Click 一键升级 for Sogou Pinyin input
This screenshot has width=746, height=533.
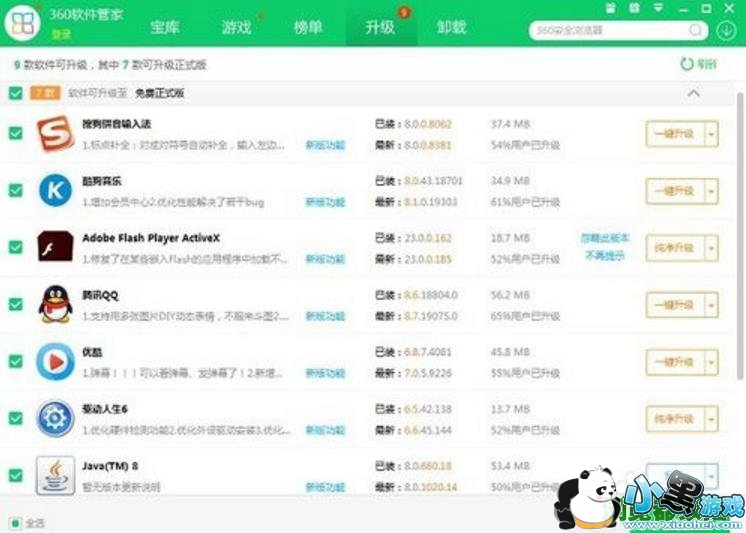click(675, 134)
